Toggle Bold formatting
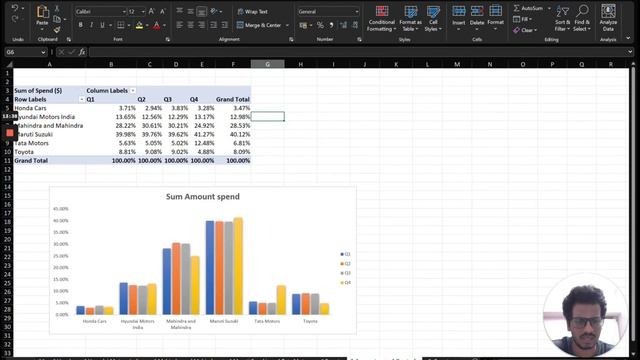The height and width of the screenshot is (360, 640). click(80, 25)
